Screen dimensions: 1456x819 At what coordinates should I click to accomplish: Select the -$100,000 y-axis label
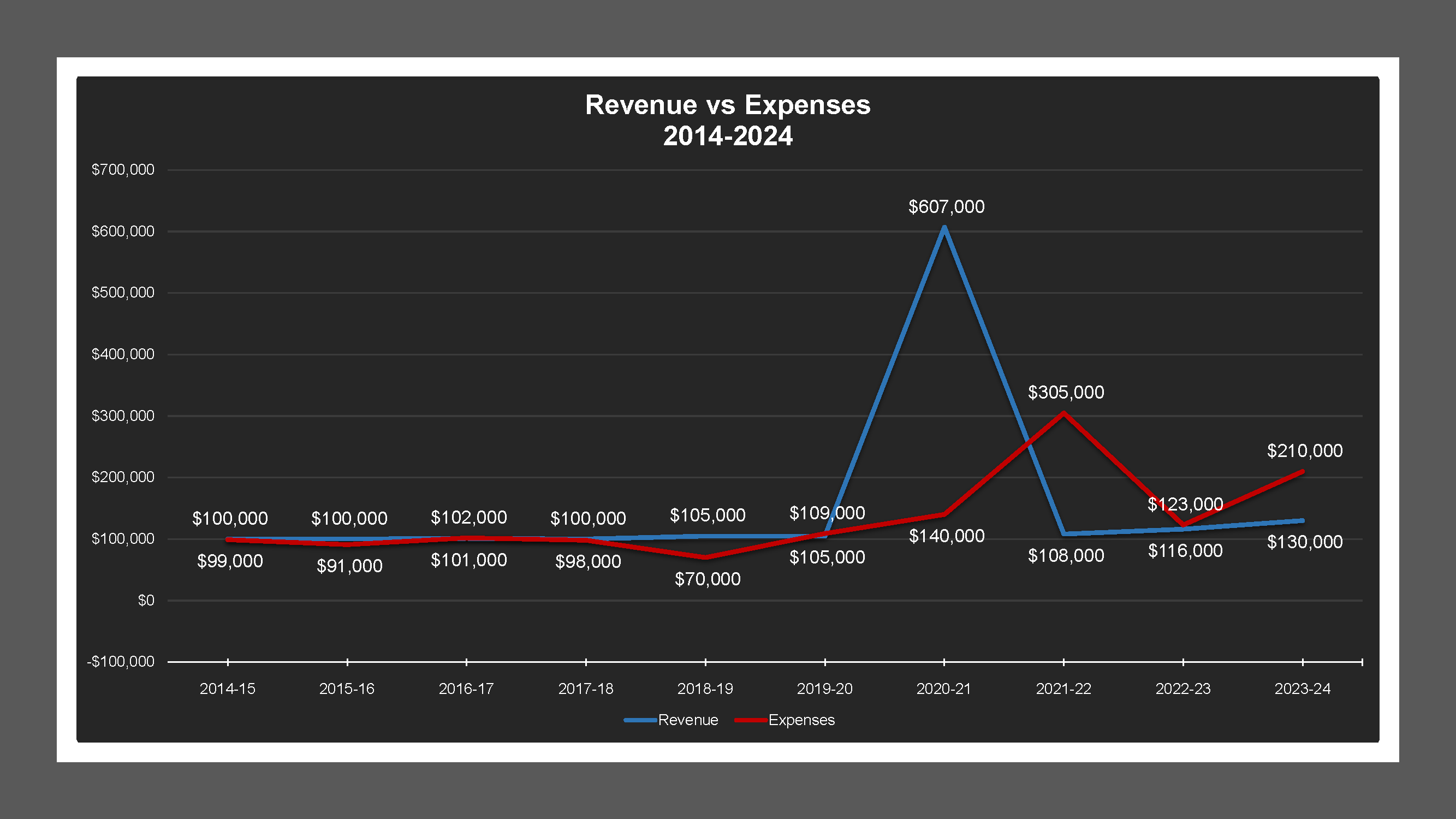click(x=121, y=661)
